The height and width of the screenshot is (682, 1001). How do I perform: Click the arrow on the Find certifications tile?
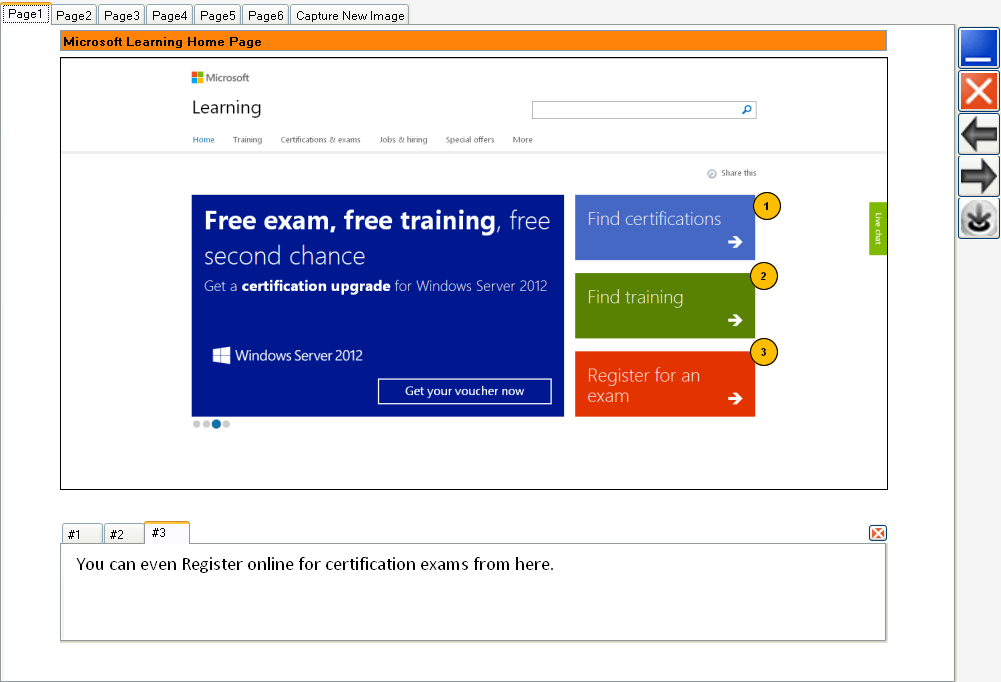point(735,241)
